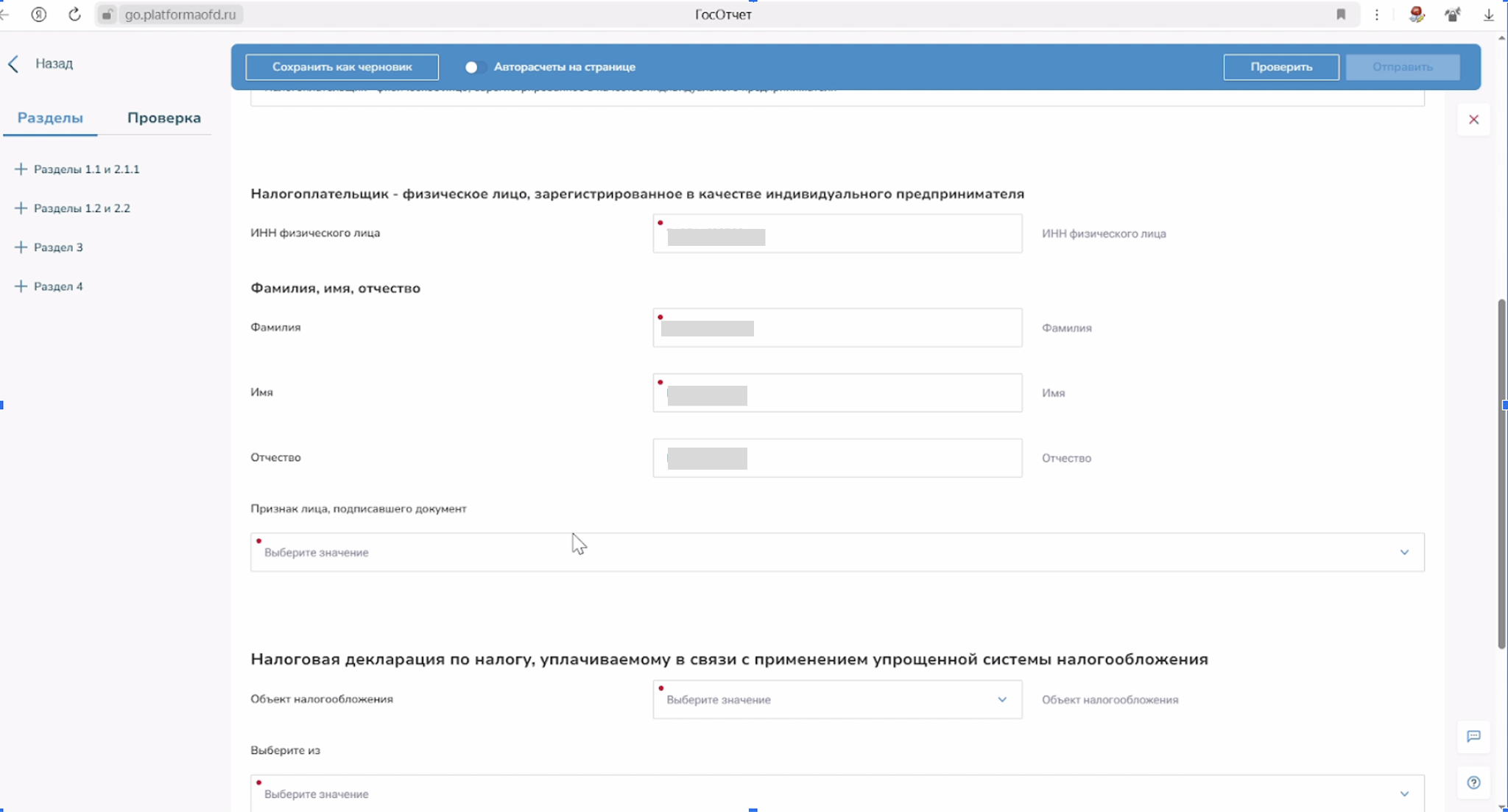Image resolution: width=1508 pixels, height=812 pixels.
Task: Click the red X close panel icon
Action: click(x=1473, y=119)
